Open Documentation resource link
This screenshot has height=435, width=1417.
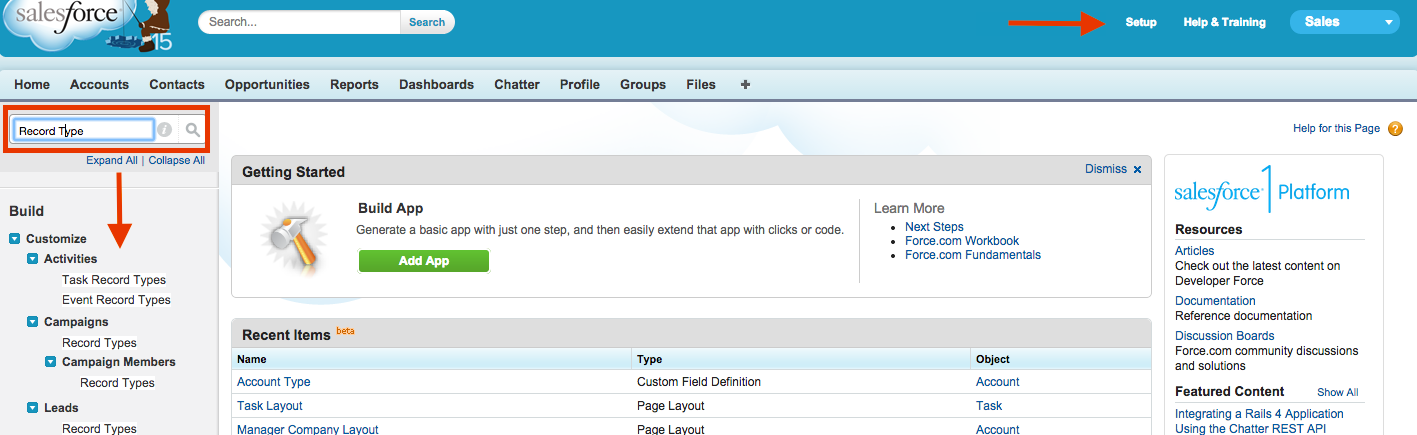(x=1215, y=301)
